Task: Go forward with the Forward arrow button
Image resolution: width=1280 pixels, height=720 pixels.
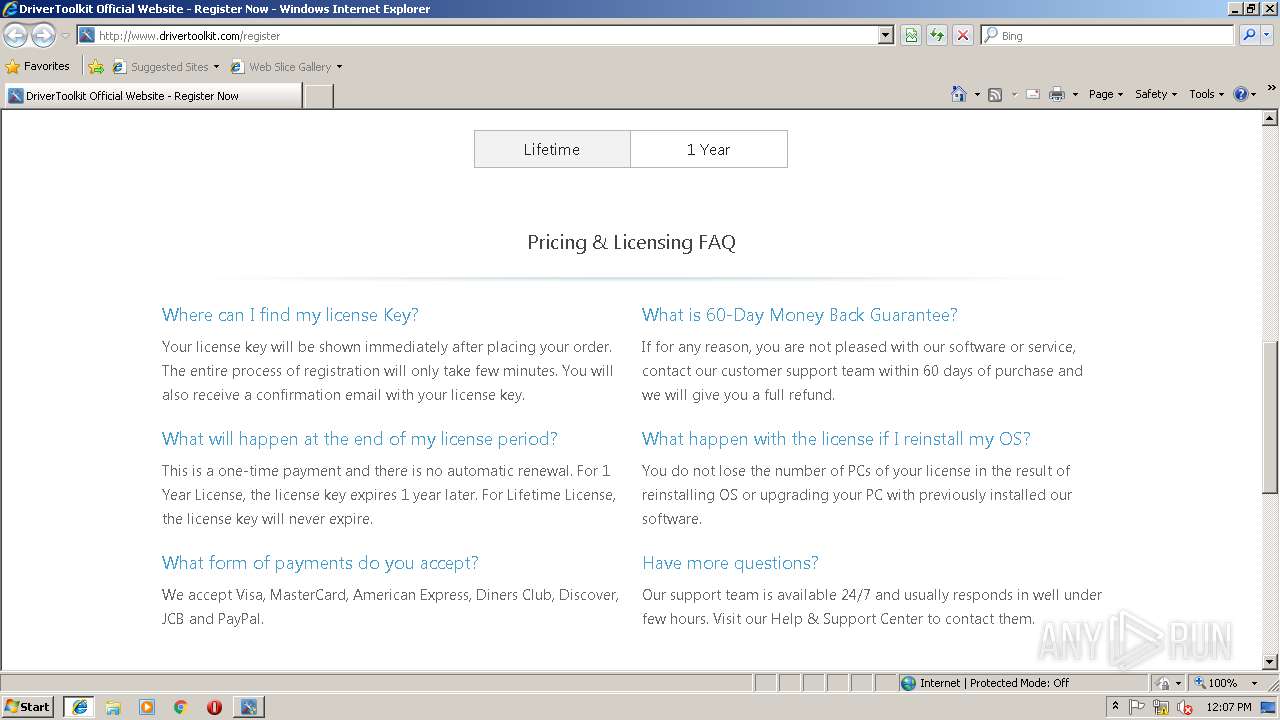Action: click(43, 36)
